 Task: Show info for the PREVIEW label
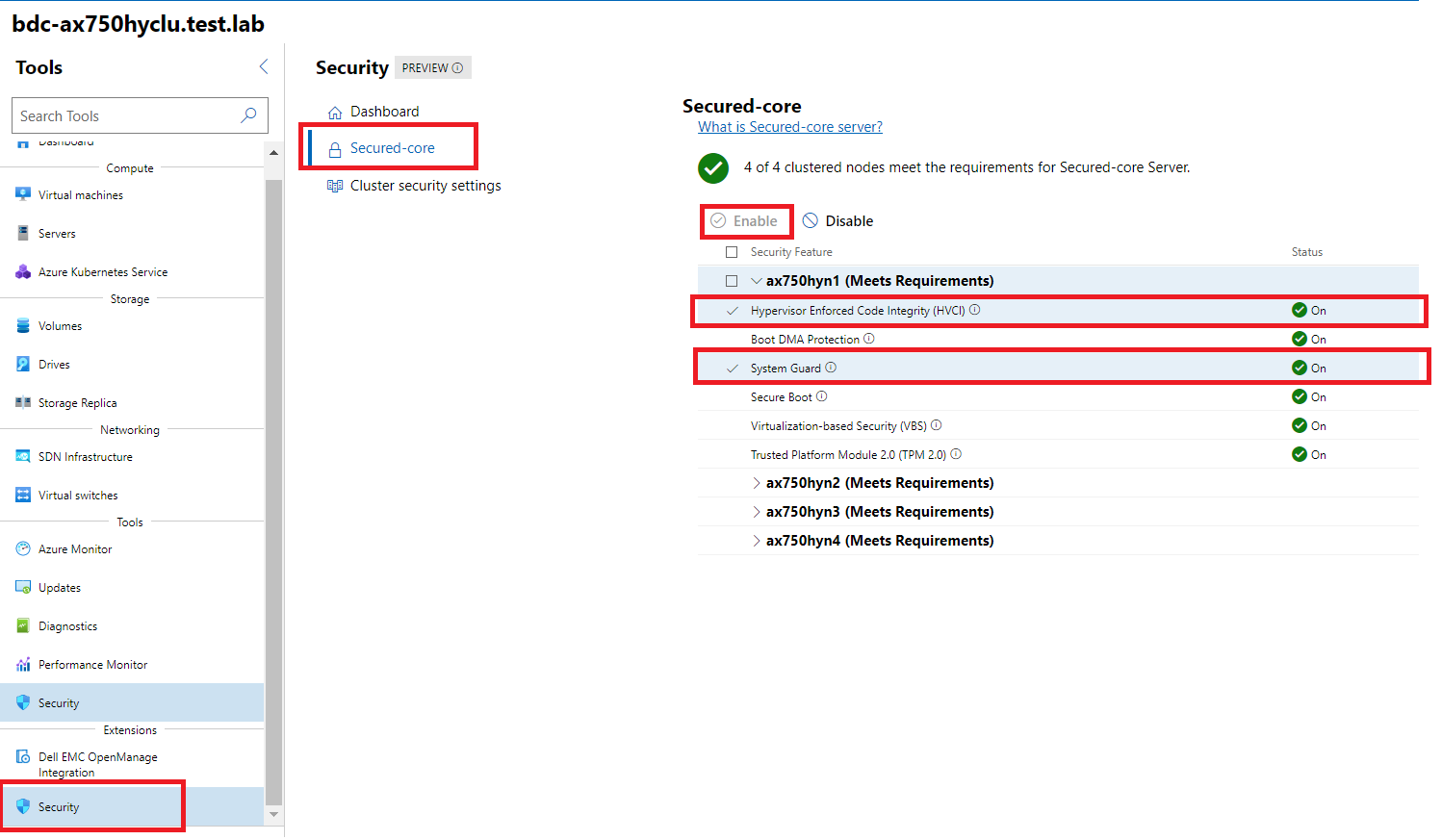tap(457, 68)
